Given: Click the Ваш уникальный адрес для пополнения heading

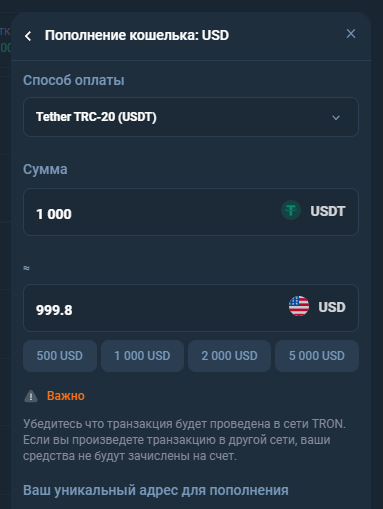Looking at the screenshot, I should 156,490.
